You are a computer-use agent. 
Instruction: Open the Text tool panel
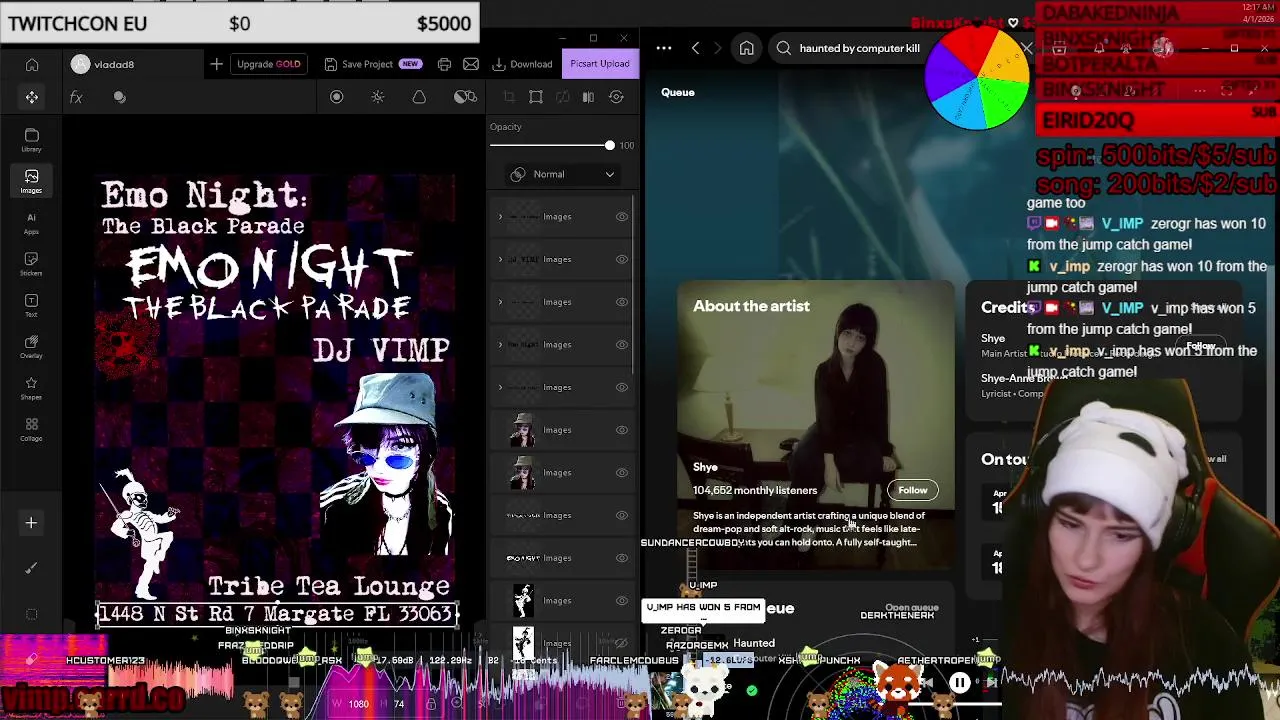point(32,305)
